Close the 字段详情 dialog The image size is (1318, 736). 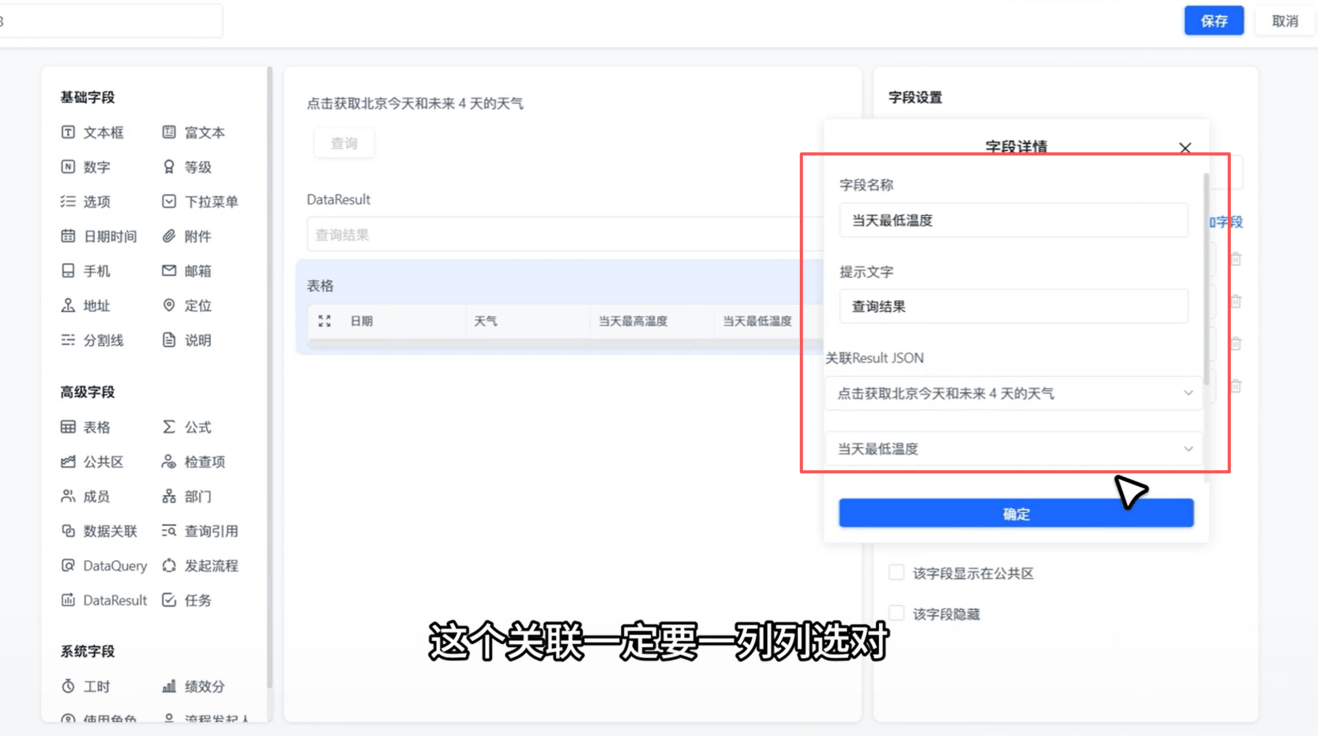pos(1185,148)
